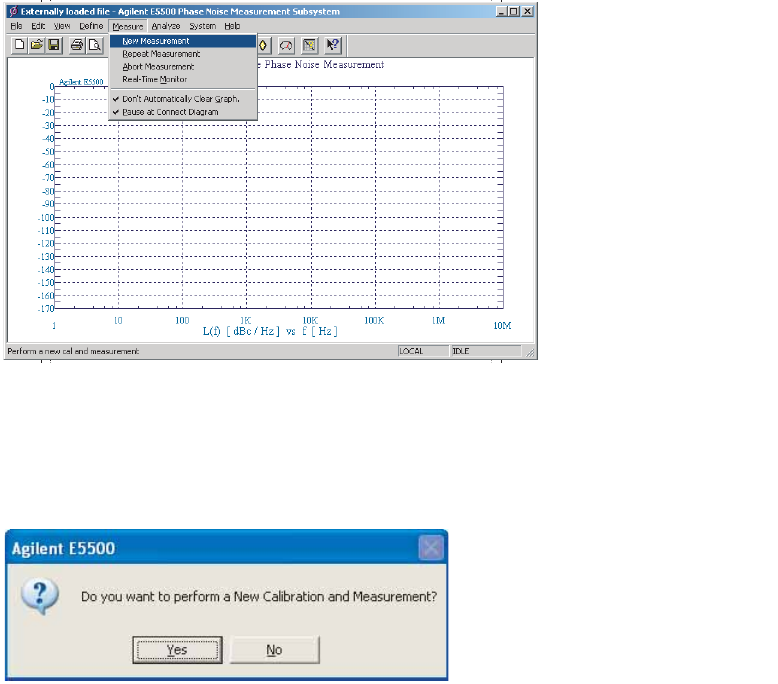Choose Real-Time Monitor menu entry
This screenshot has height=684, width=778.
pyautogui.click(x=183, y=79)
